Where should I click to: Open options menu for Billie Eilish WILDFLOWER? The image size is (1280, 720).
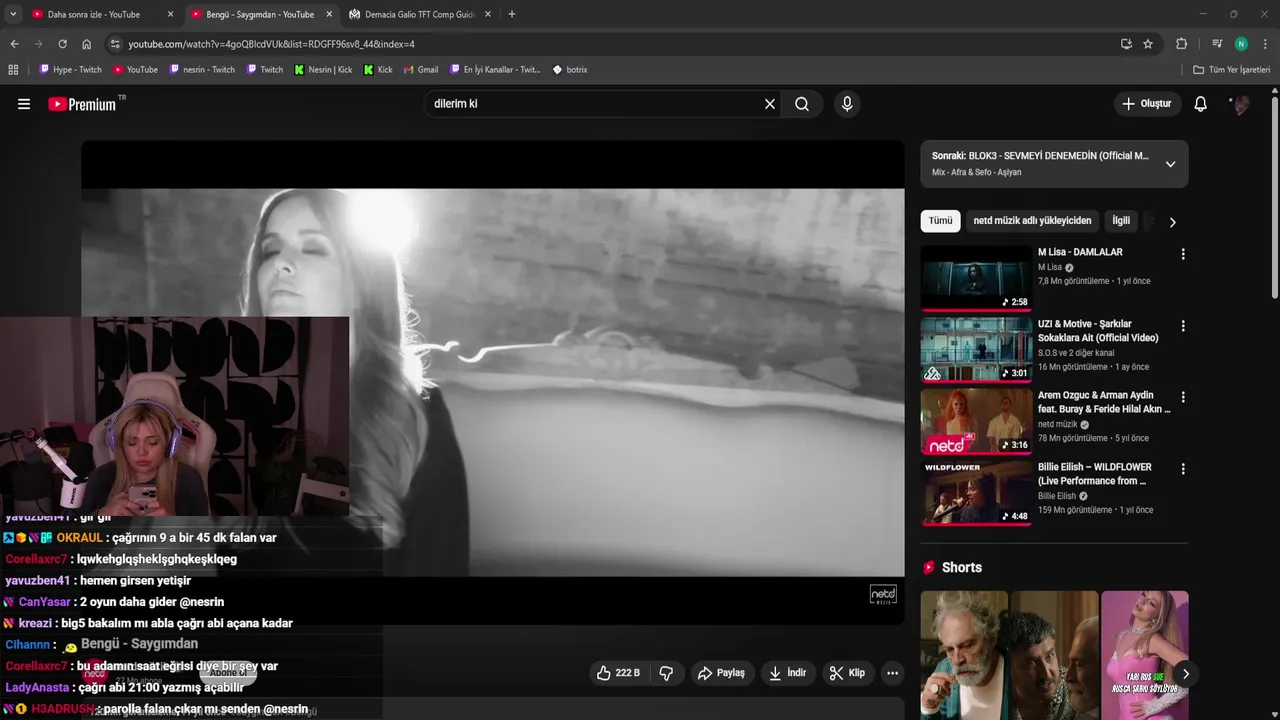coord(1183,469)
